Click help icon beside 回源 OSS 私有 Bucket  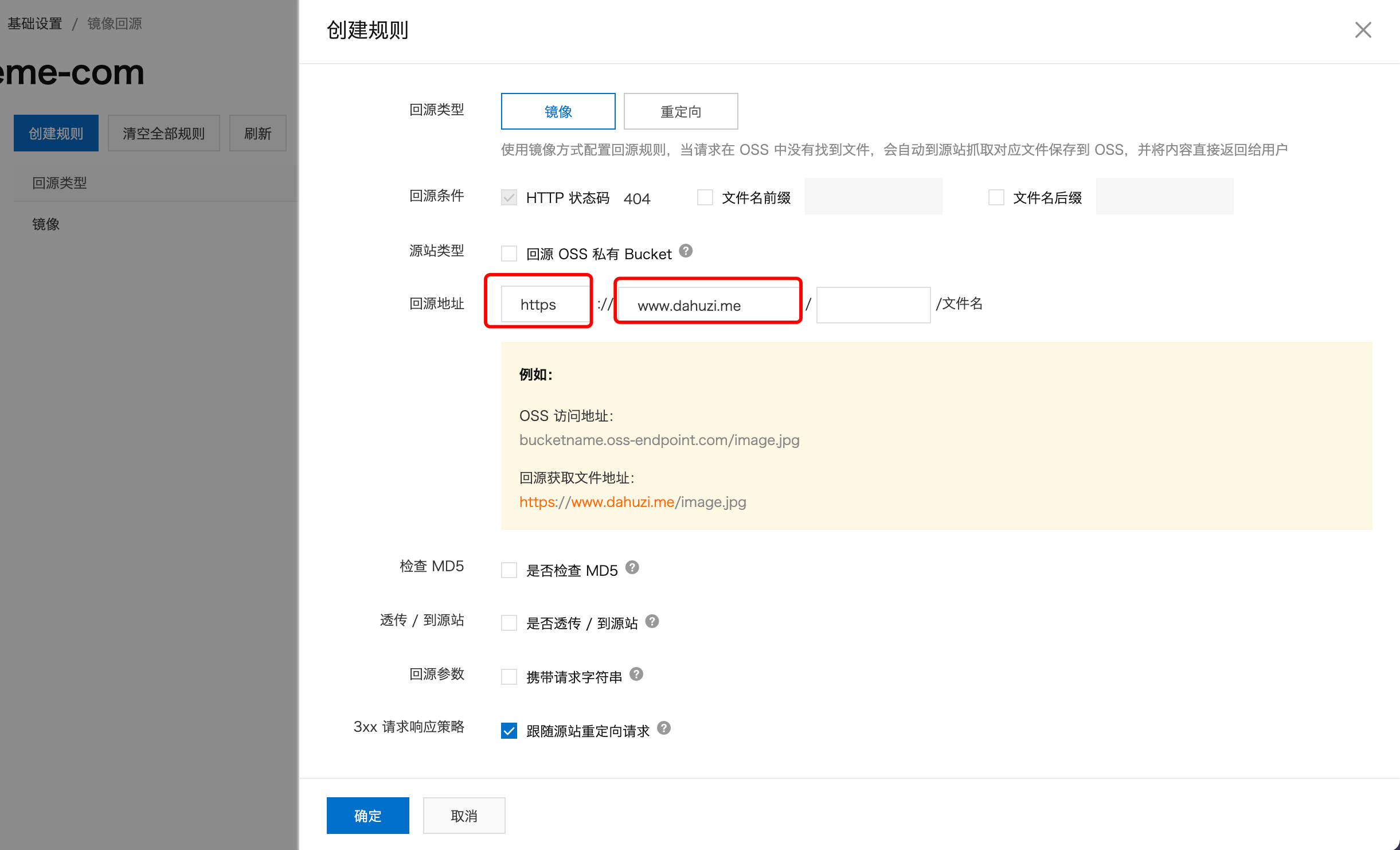tap(686, 251)
